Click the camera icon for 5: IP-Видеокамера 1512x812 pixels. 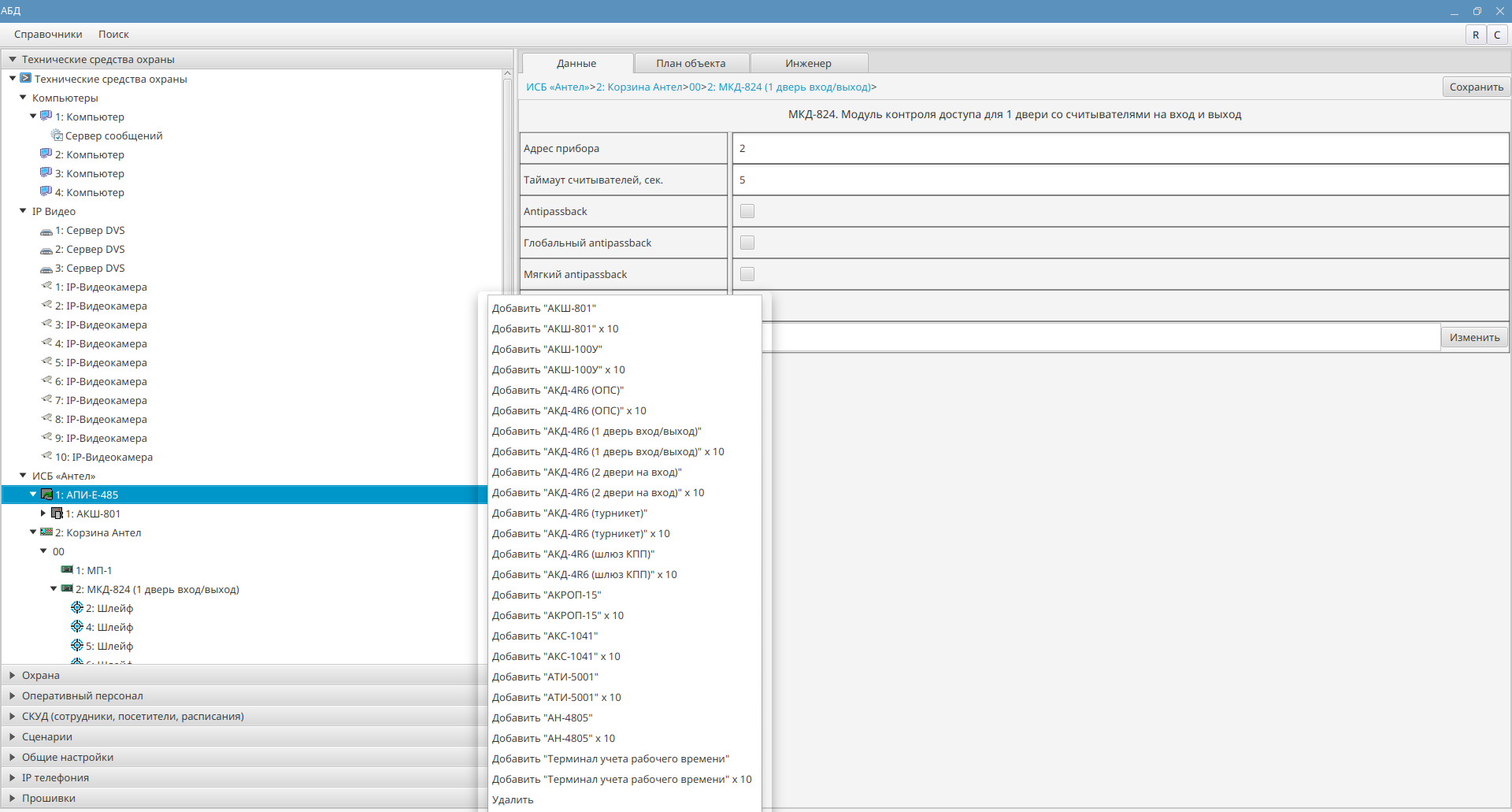(46, 362)
